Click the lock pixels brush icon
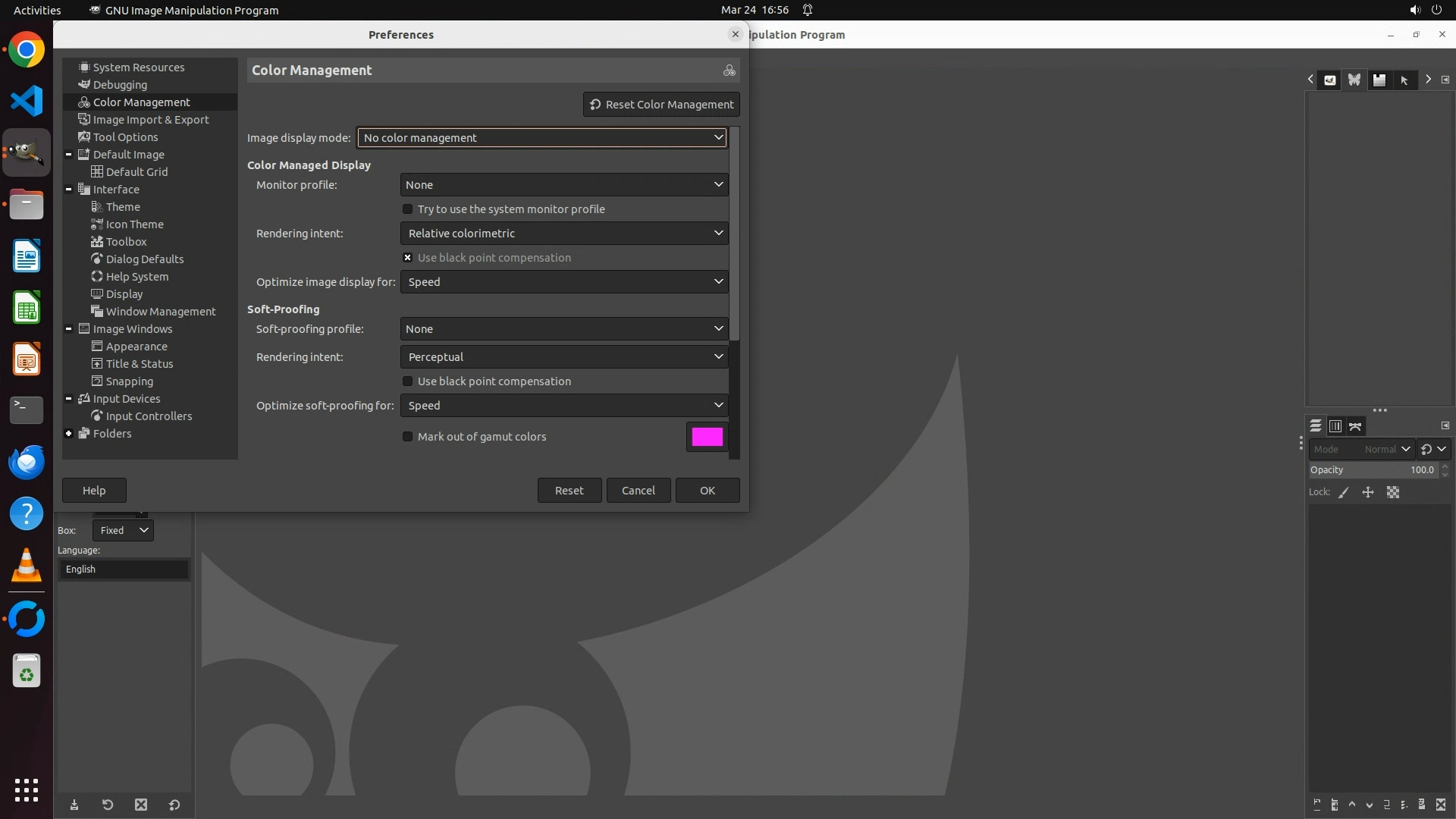The width and height of the screenshot is (1456, 819). click(x=1344, y=492)
